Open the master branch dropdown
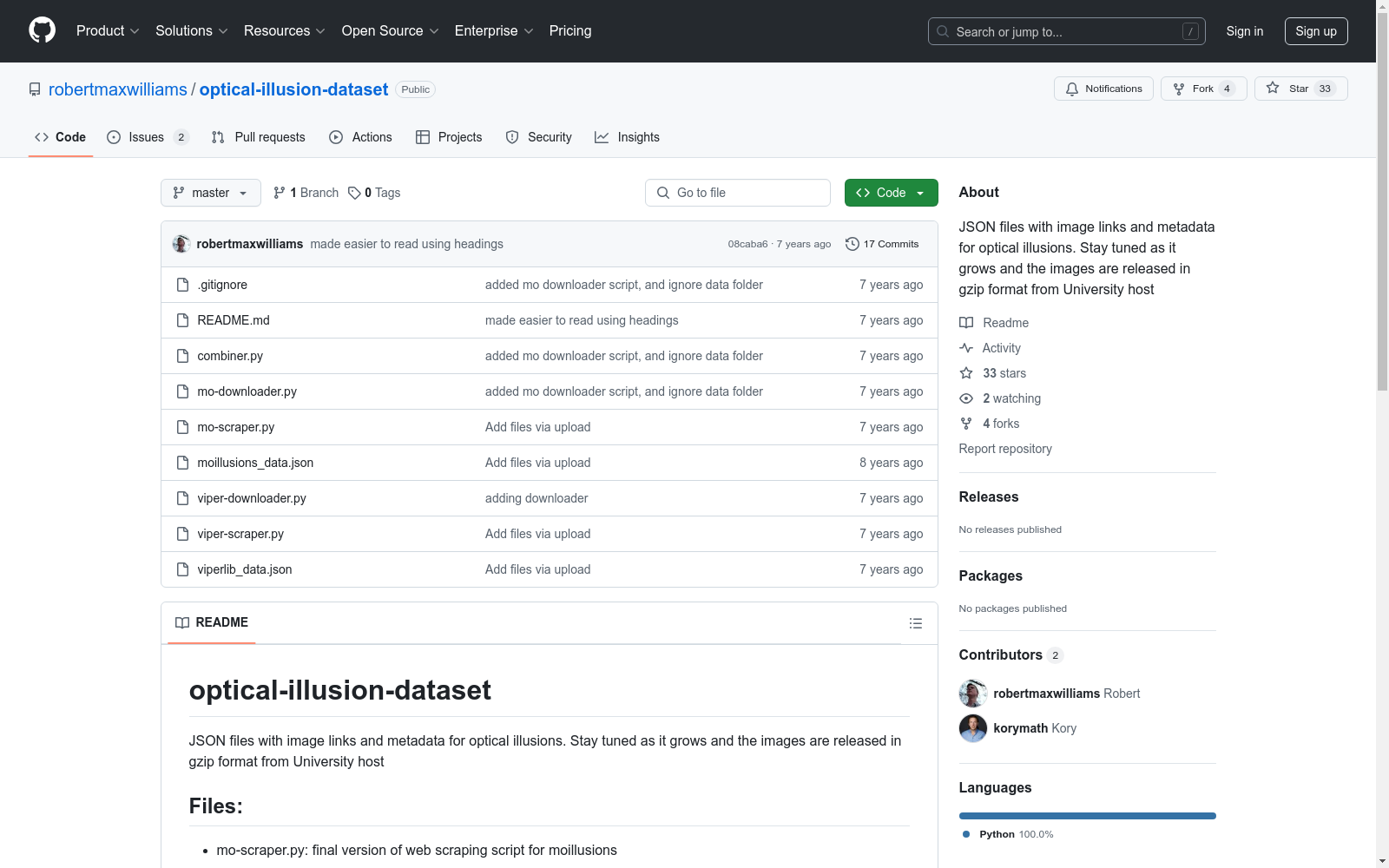1389x868 pixels. (211, 193)
